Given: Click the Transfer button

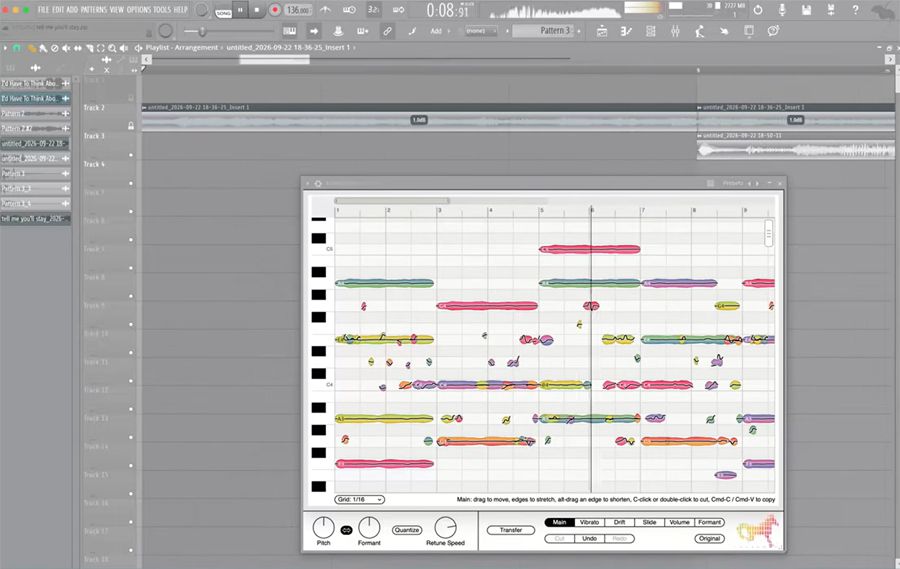Looking at the screenshot, I should [511, 530].
